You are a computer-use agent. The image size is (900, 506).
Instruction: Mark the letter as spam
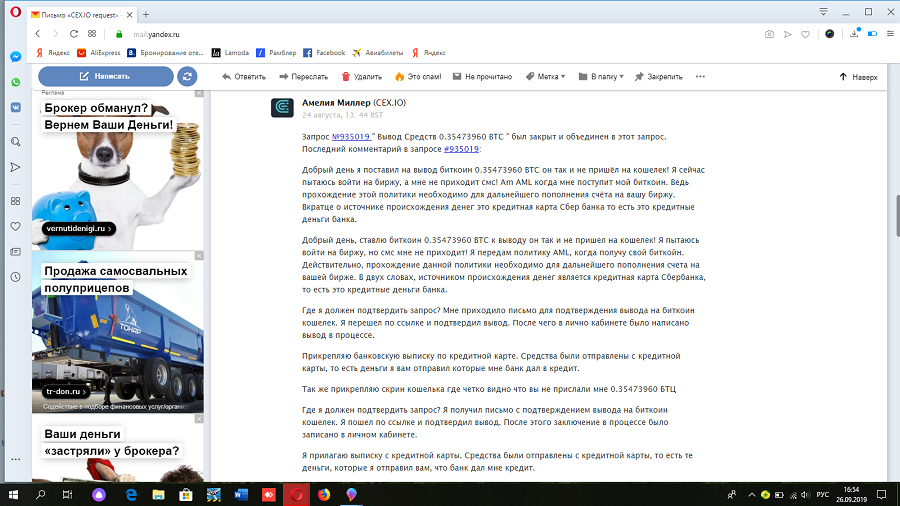[x=418, y=76]
